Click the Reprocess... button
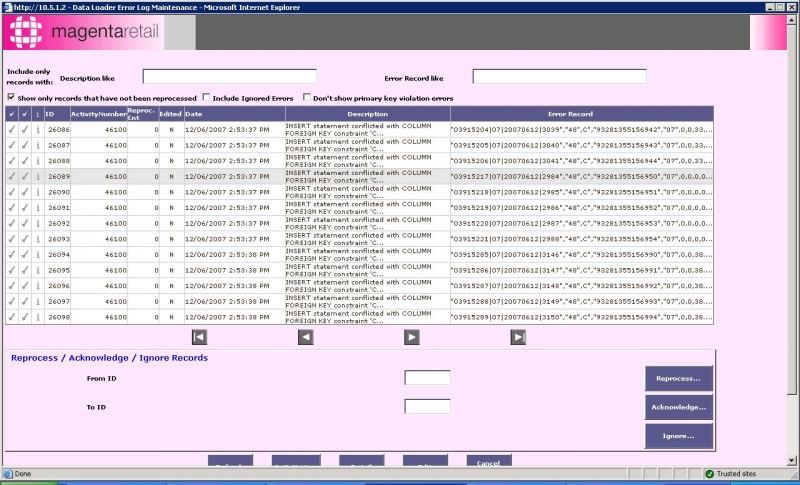The height and width of the screenshot is (485, 800). click(679, 378)
